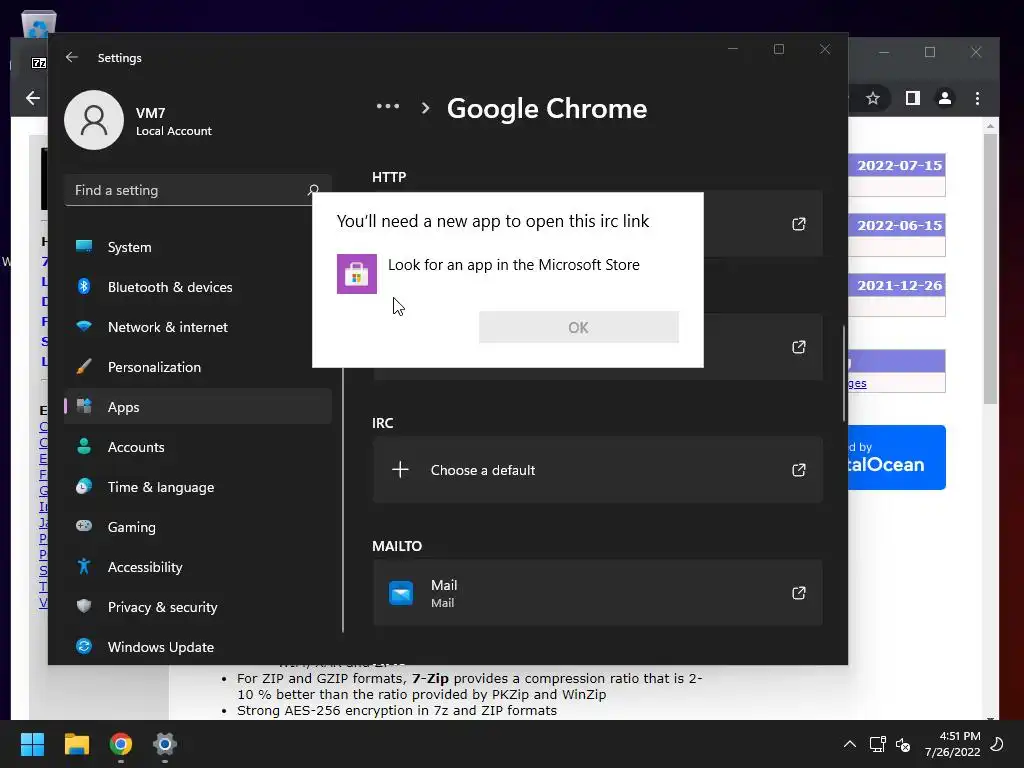Screen dimensions: 1024x768
Task: Open Accessibility settings
Action: click(x=198, y=566)
